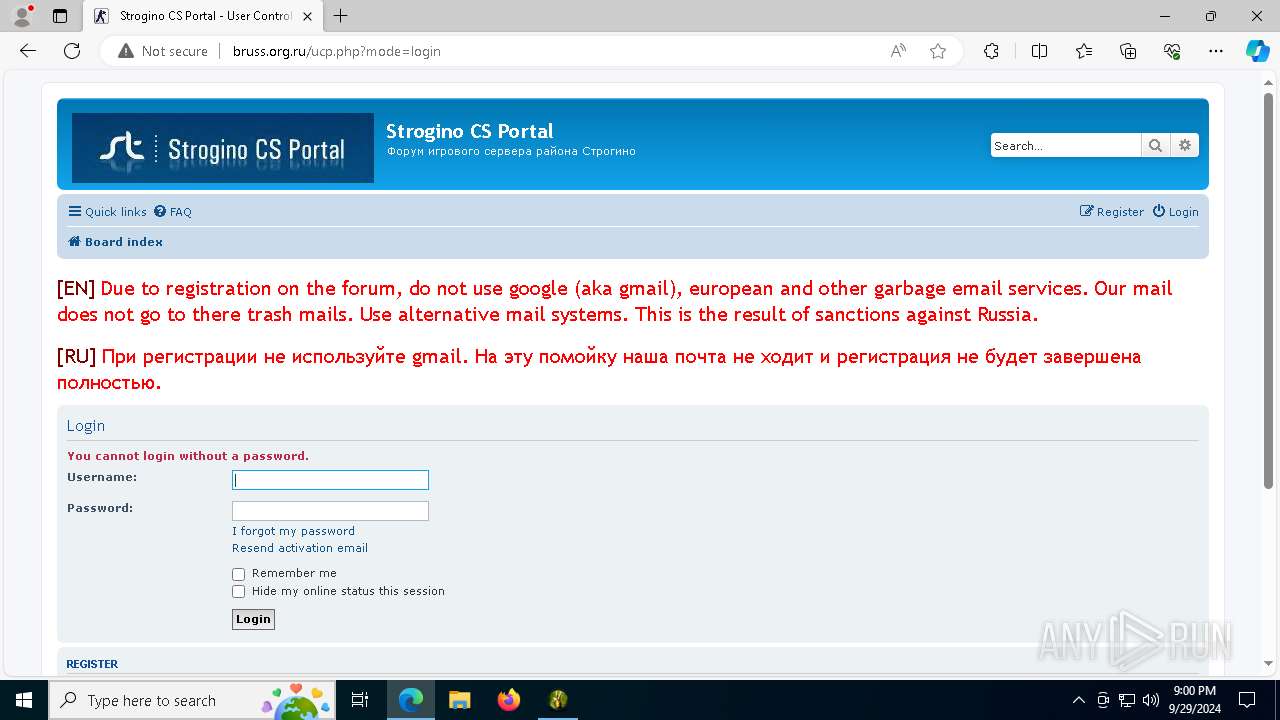This screenshot has width=1280, height=720.
Task: Open the Windows Start menu
Action: 24,700
